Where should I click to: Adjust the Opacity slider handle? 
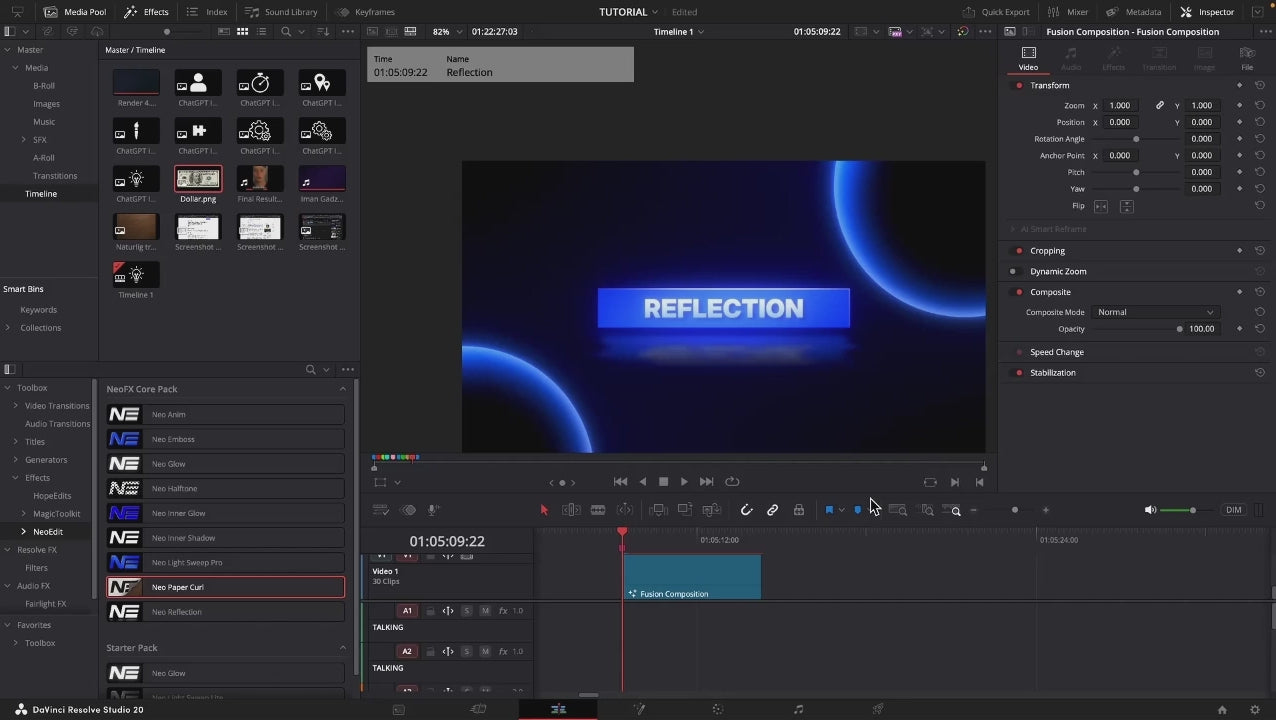pos(1180,329)
